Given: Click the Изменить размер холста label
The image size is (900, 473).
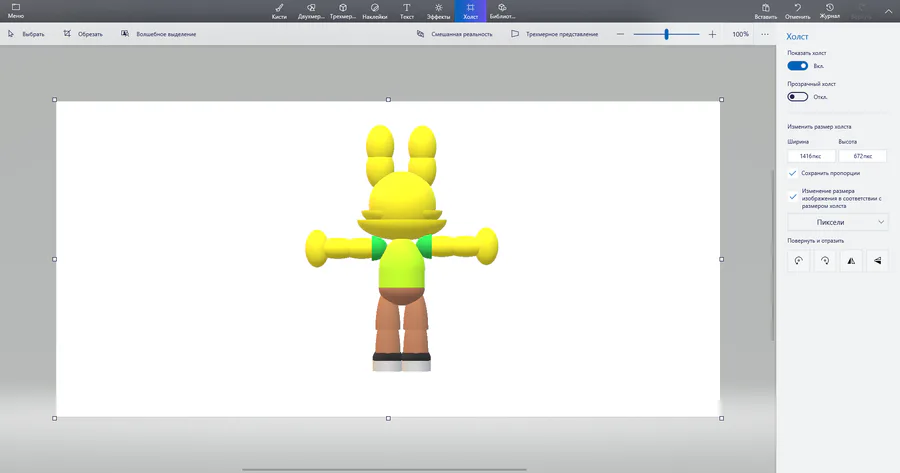Looking at the screenshot, I should [x=819, y=126].
